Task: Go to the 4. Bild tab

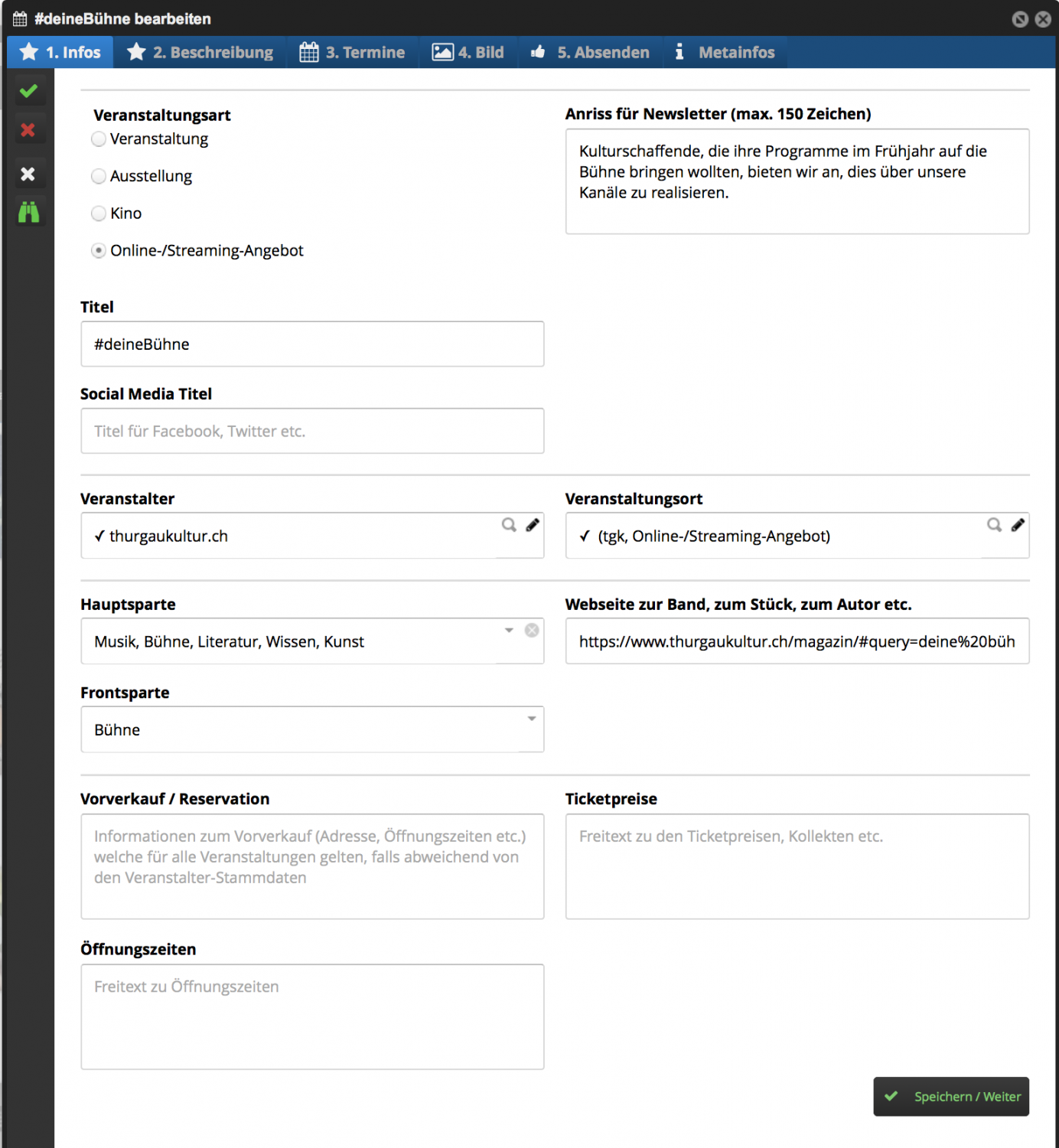Action: [x=468, y=52]
